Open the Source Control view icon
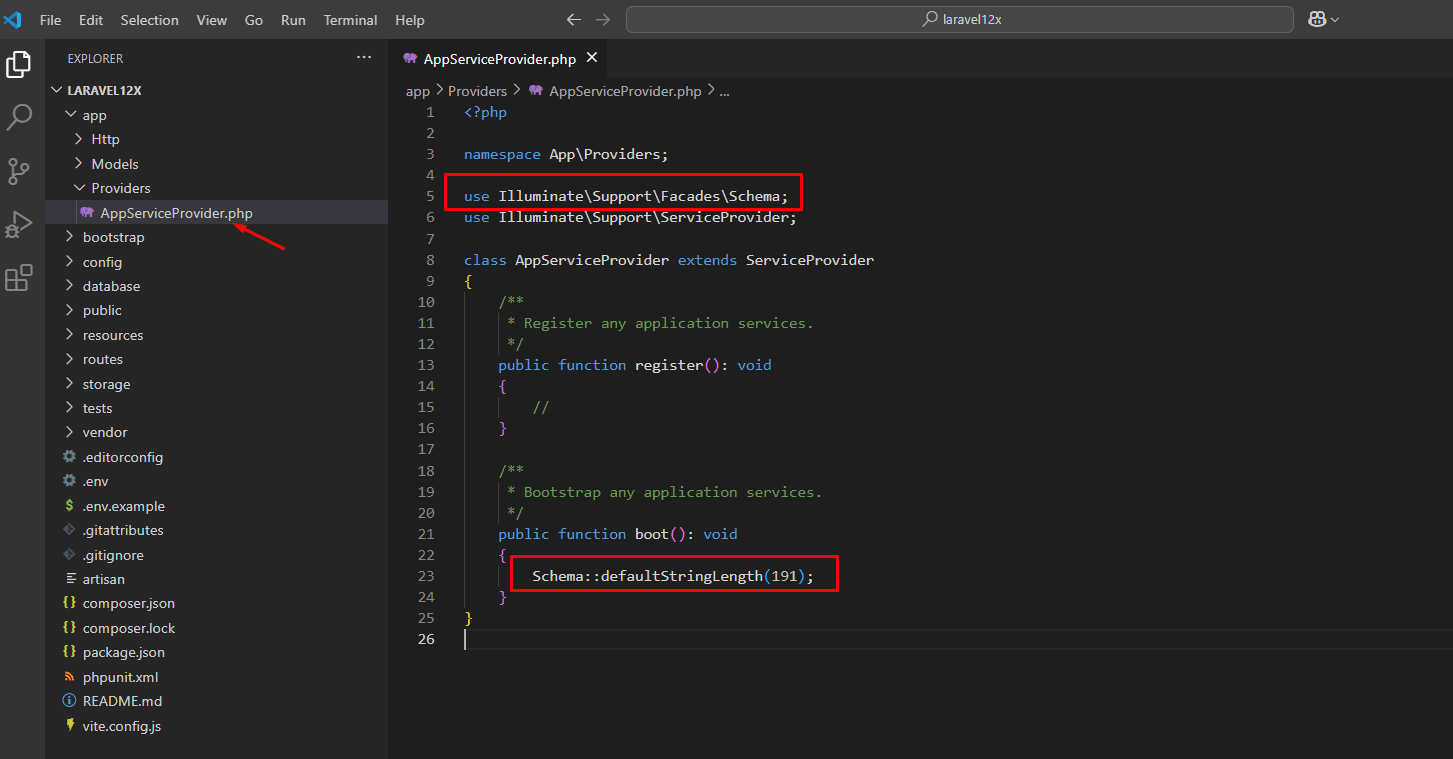Screen dimensions: 1453x759 (x=19, y=171)
